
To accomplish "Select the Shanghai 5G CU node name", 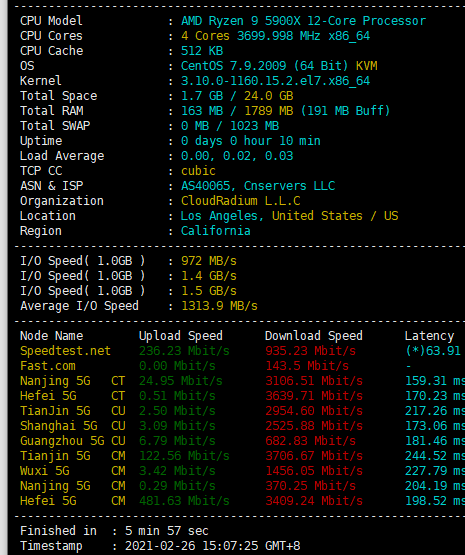I will [x=73, y=426].
